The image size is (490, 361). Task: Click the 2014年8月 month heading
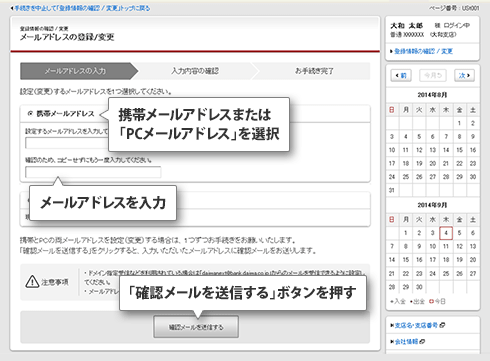[432, 95]
